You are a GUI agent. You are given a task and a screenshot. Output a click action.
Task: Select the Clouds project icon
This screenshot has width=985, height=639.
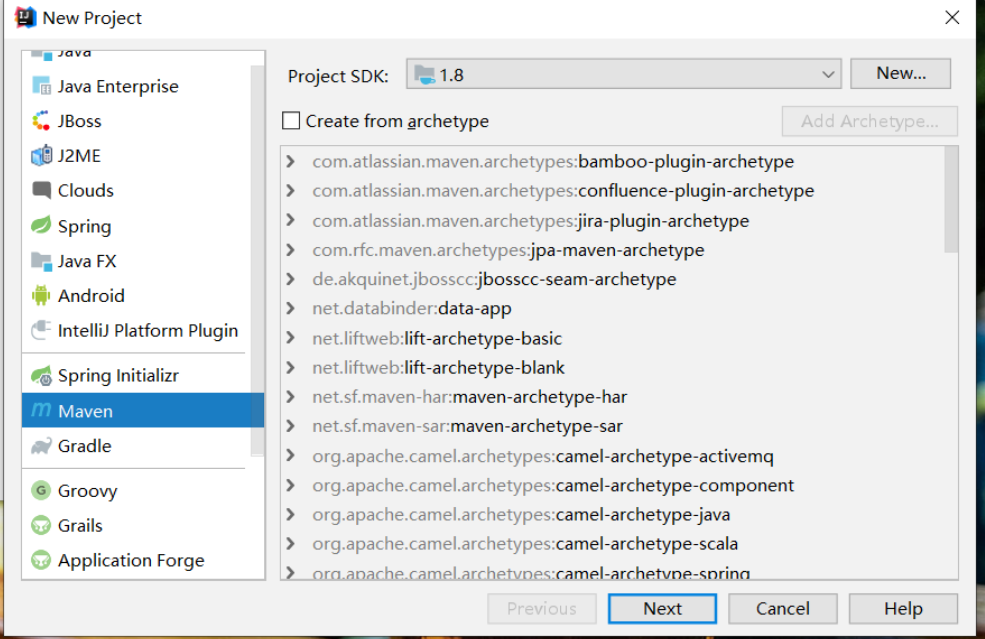click(x=41, y=190)
